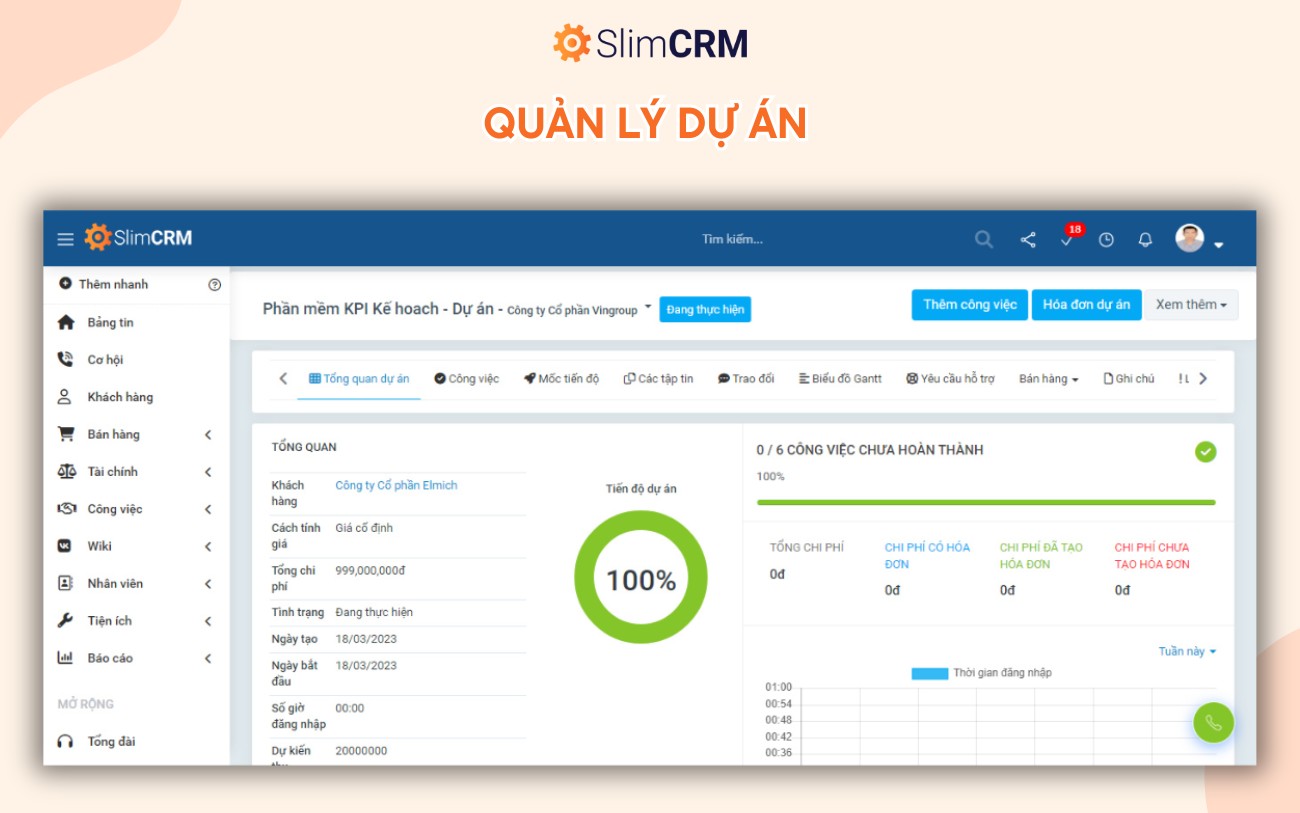Screen dimensions: 1300x813
Task: Expand the Bán hàng sidebar submenu
Action: click(208, 434)
